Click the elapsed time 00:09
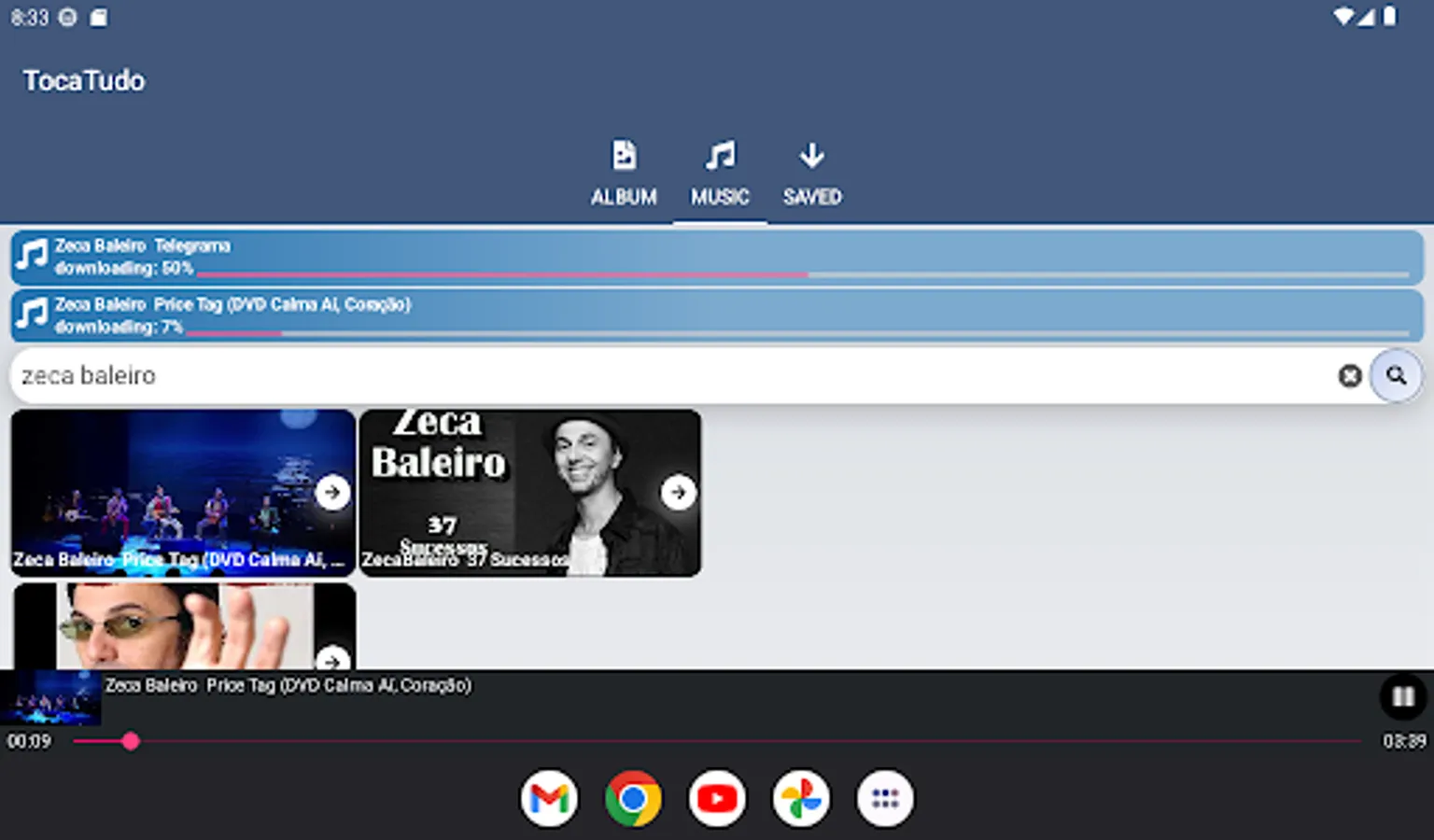Viewport: 1434px width, 840px height. pyautogui.click(x=29, y=741)
